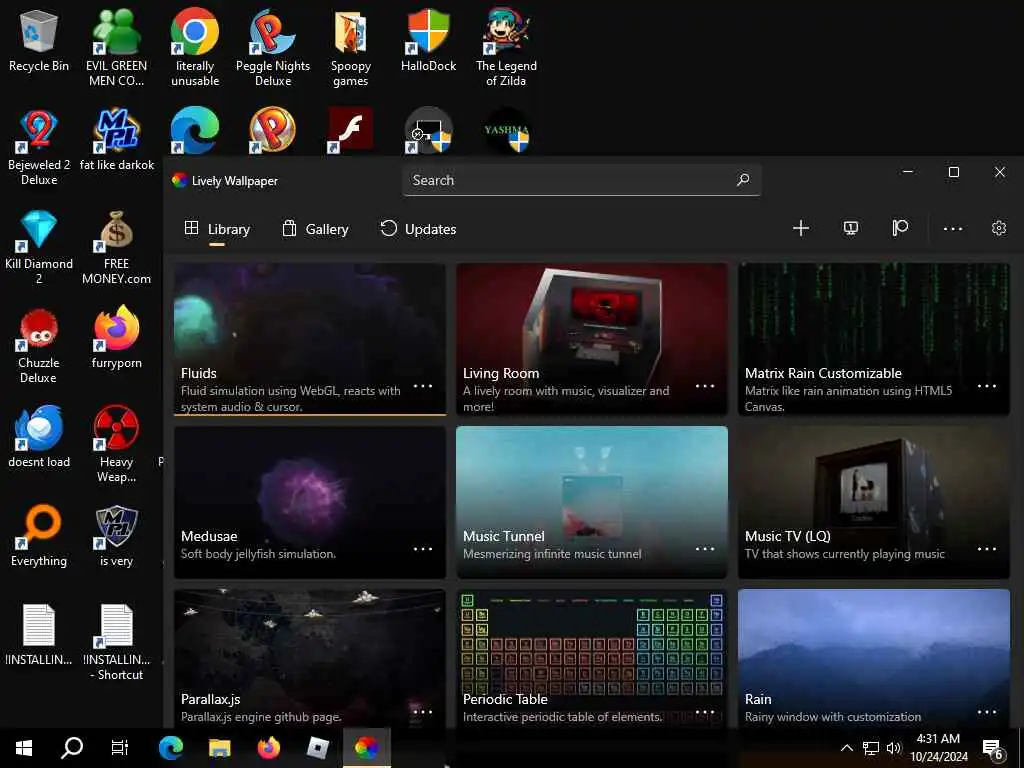Open Task View on the taskbar
1024x768 pixels.
pos(120,748)
